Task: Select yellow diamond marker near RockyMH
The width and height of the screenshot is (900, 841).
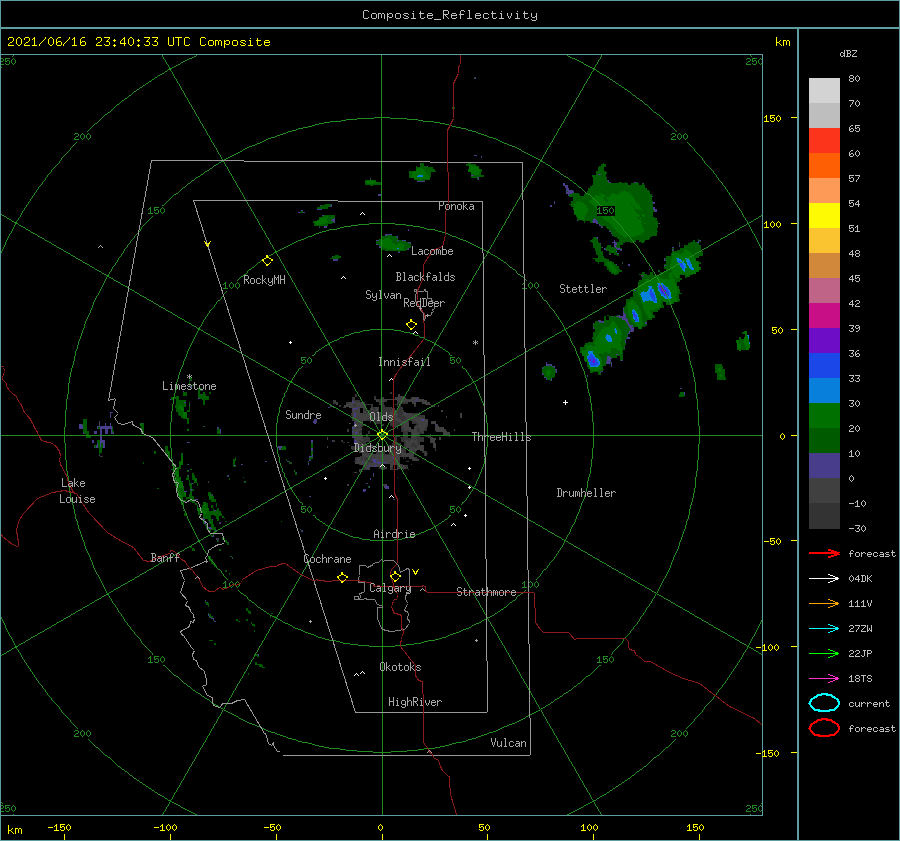Action: [x=267, y=261]
